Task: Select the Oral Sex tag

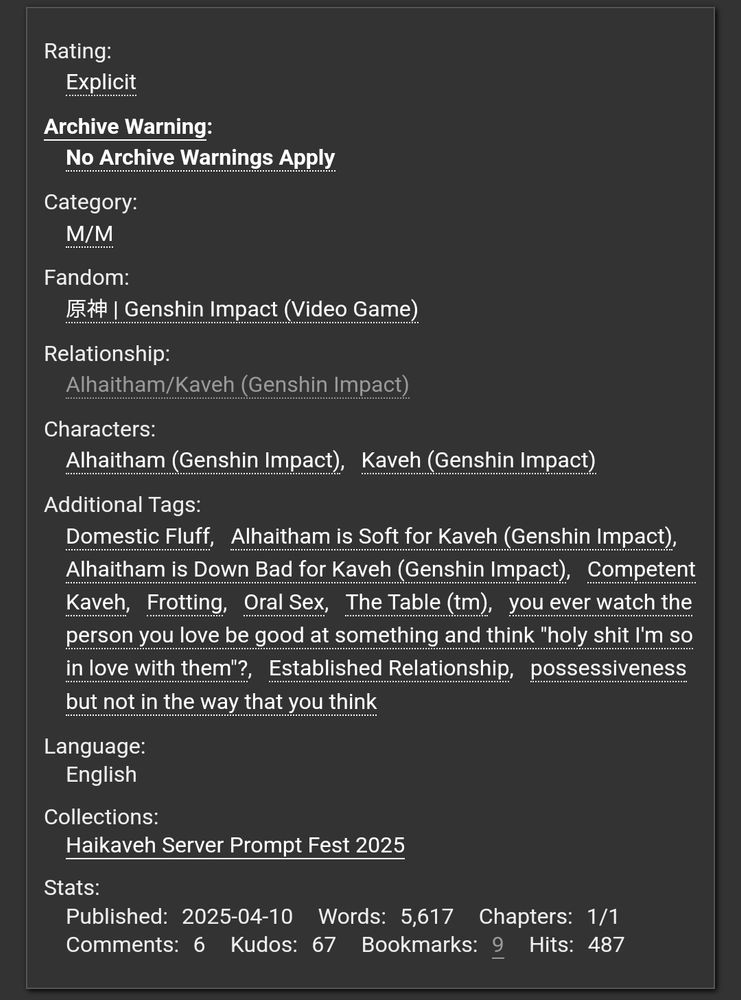Action: coord(284,603)
